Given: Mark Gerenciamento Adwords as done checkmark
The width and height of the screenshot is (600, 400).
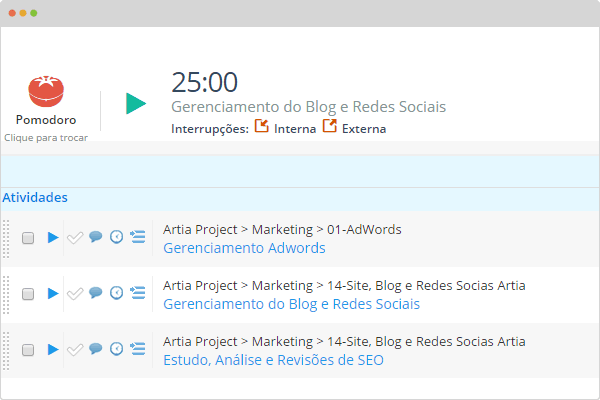Looking at the screenshot, I should pyautogui.click(x=75, y=238).
